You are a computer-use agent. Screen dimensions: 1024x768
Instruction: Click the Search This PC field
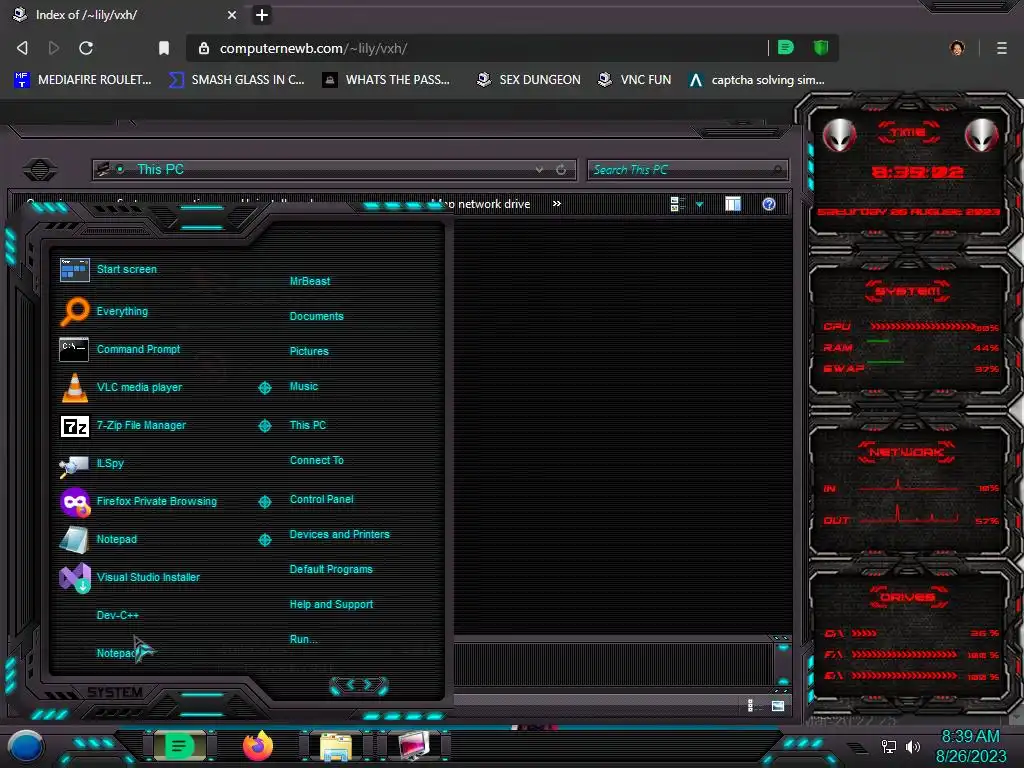pos(687,170)
